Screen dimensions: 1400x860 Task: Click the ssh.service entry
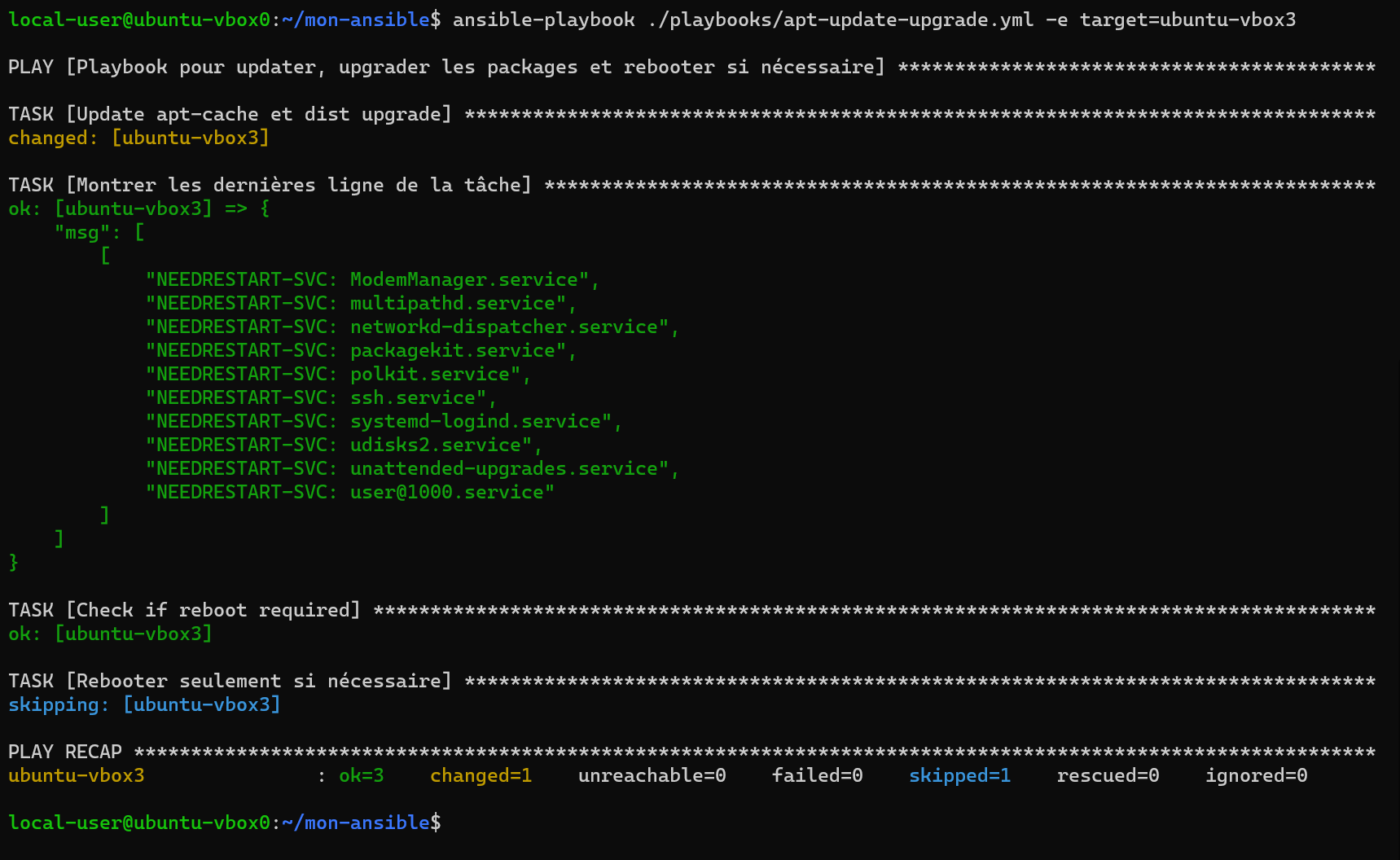tap(321, 397)
